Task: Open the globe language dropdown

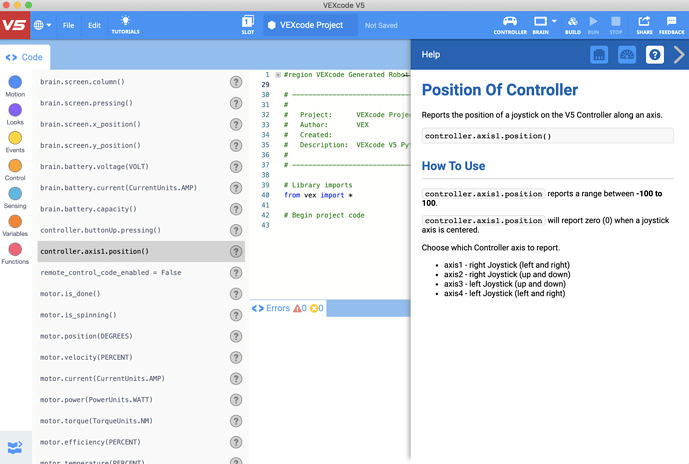Action: (43, 25)
